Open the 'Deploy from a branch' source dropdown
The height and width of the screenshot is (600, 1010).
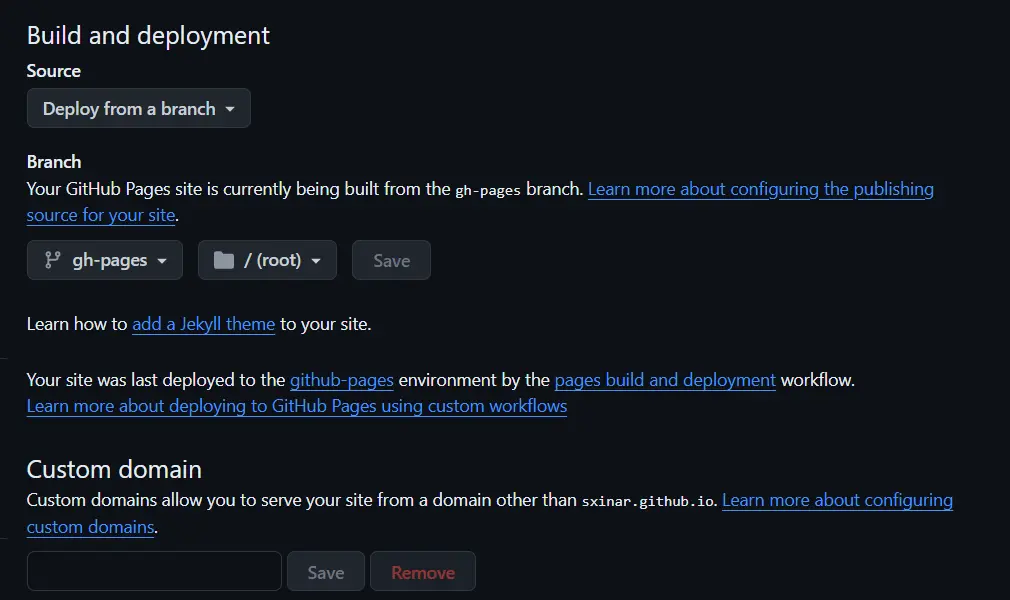point(138,108)
